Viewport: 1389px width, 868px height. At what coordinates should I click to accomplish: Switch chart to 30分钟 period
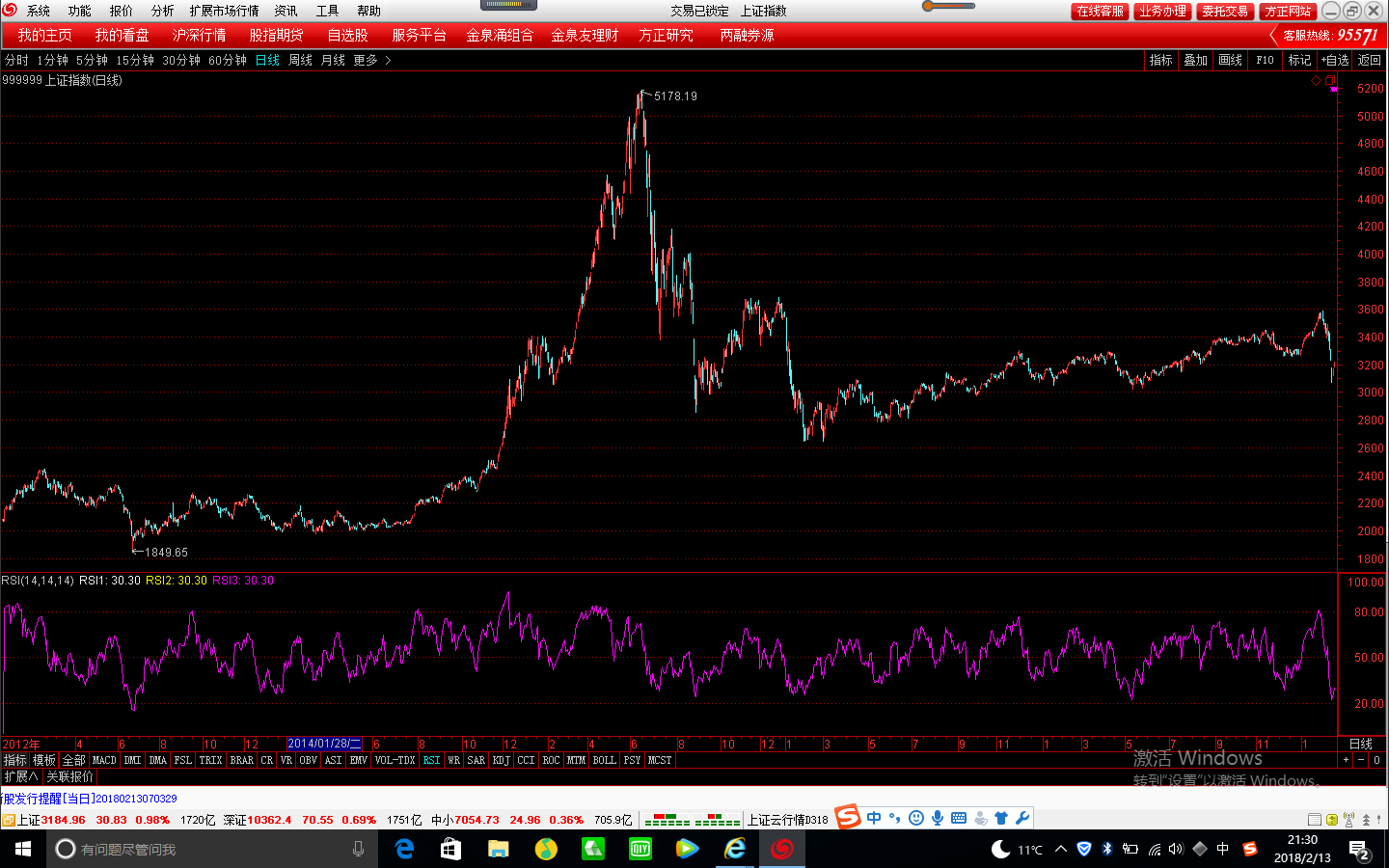click(181, 60)
